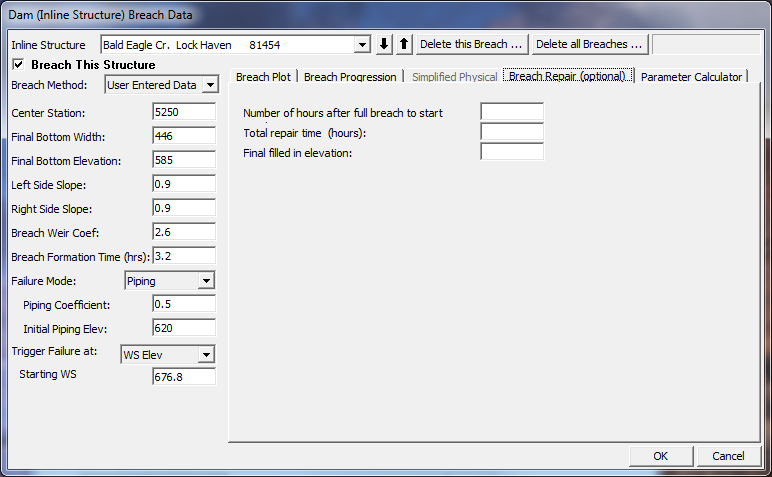772x477 pixels.
Task: Select the Final filled in elevation field
Action: [511, 152]
